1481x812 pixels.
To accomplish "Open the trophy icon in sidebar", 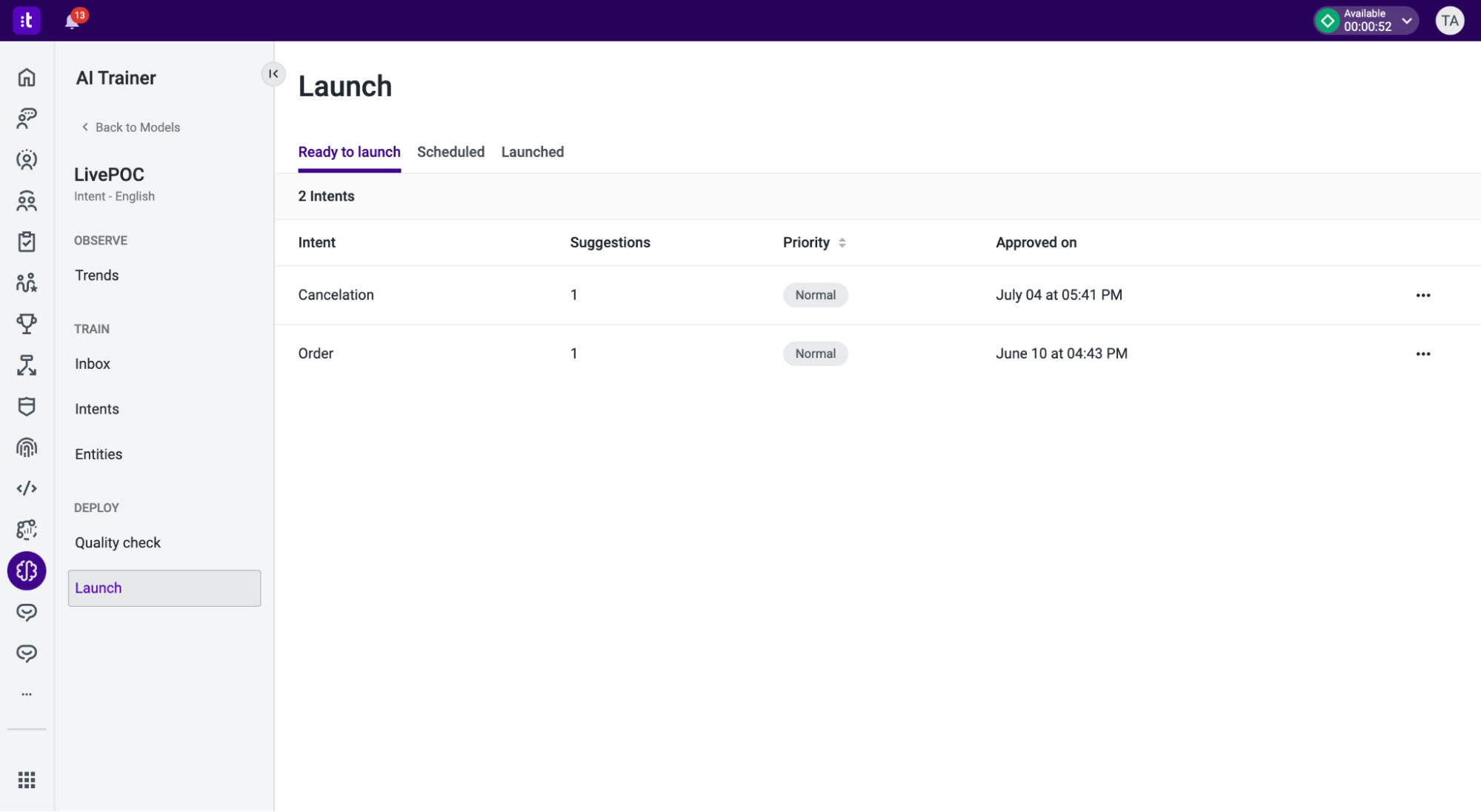I will coord(27,324).
